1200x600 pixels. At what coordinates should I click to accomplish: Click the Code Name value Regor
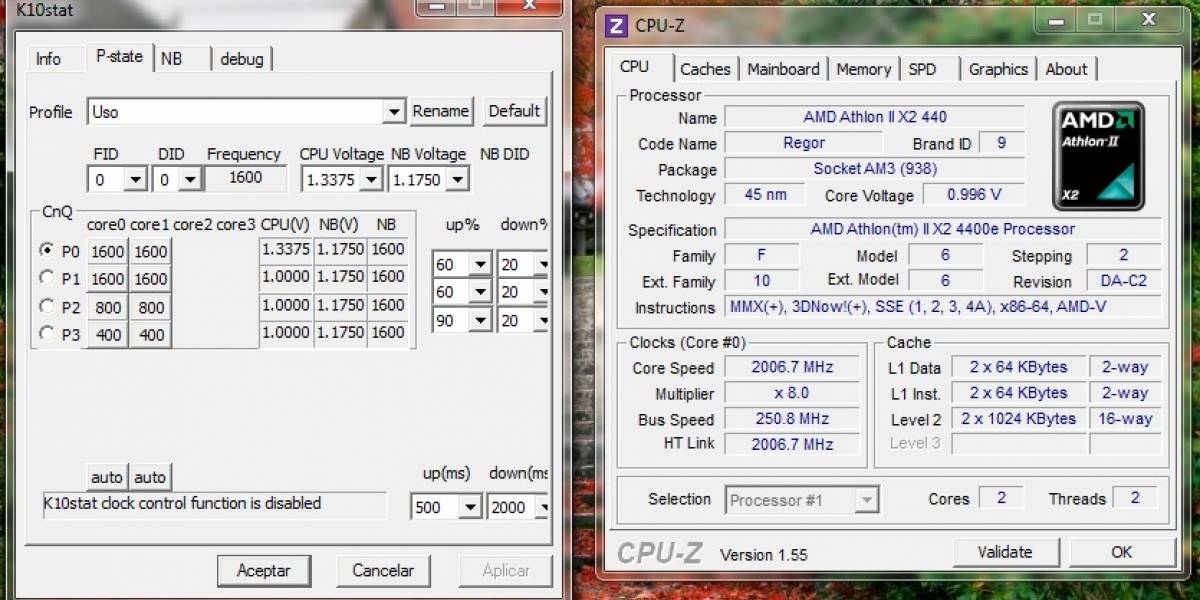click(804, 143)
